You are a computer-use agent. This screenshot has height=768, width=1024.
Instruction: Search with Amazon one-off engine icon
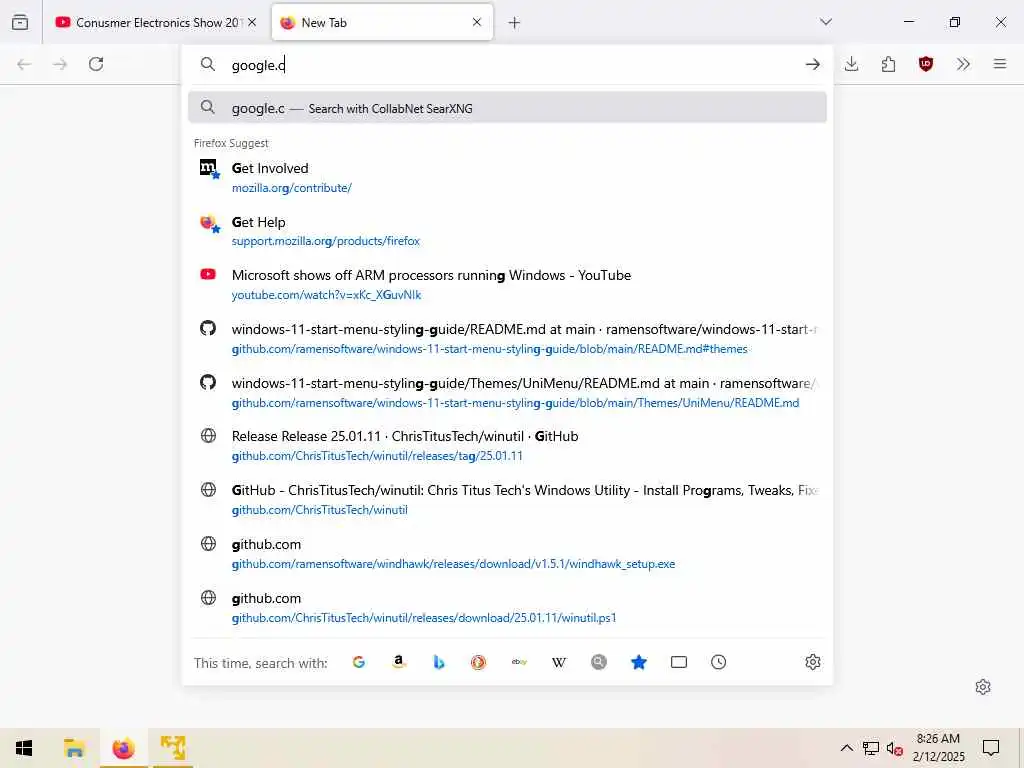(399, 662)
